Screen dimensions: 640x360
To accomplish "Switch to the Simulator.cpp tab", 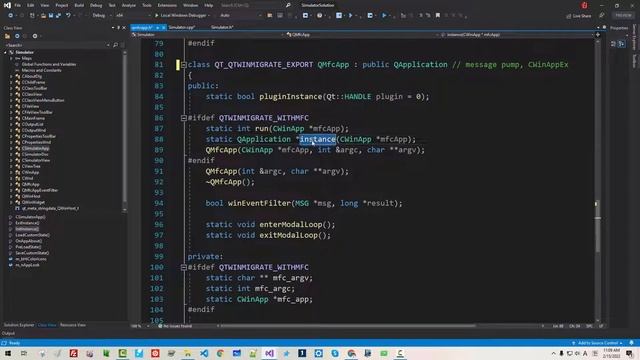I will click(x=182, y=27).
